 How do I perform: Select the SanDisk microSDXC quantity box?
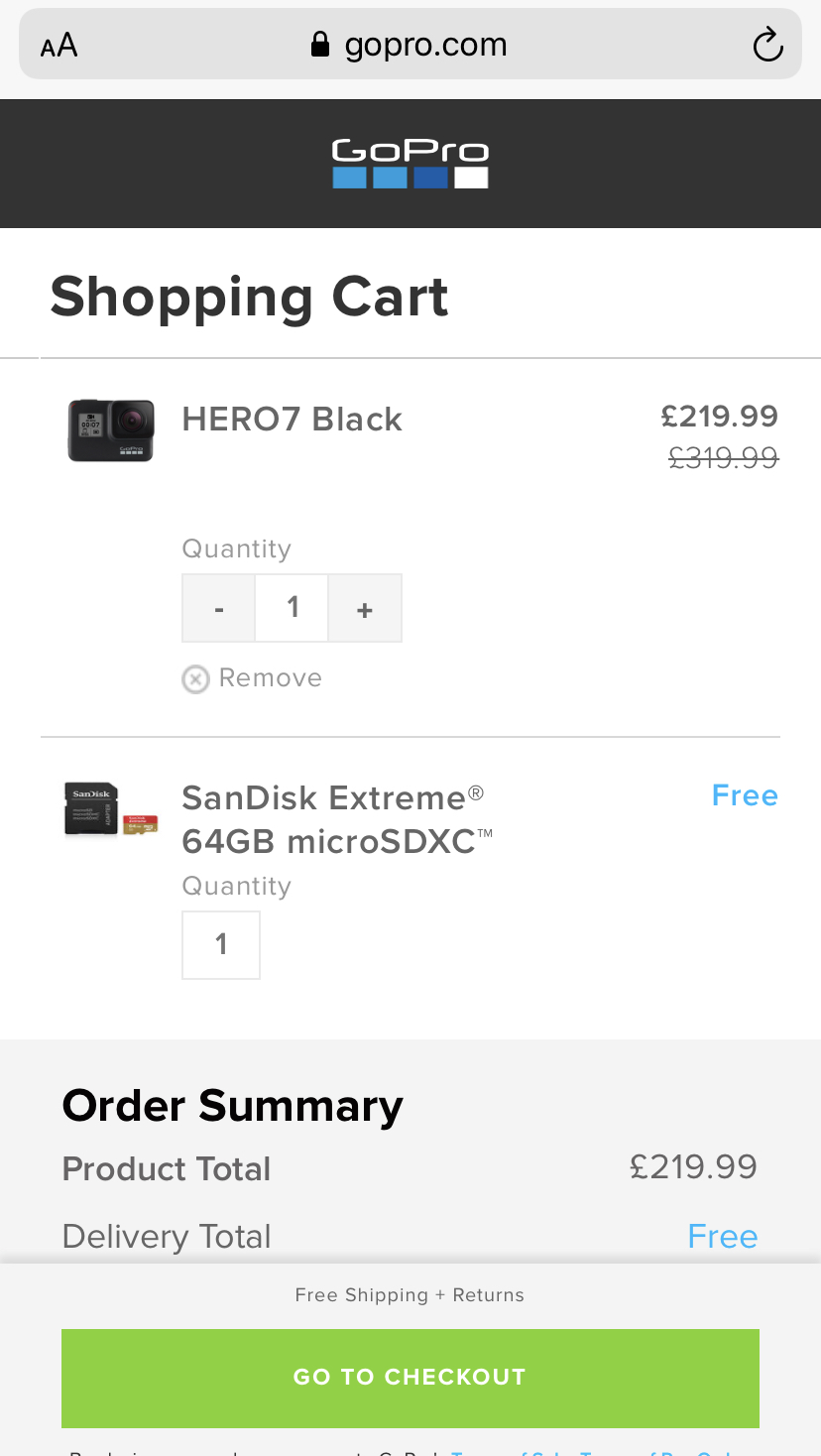click(x=221, y=945)
